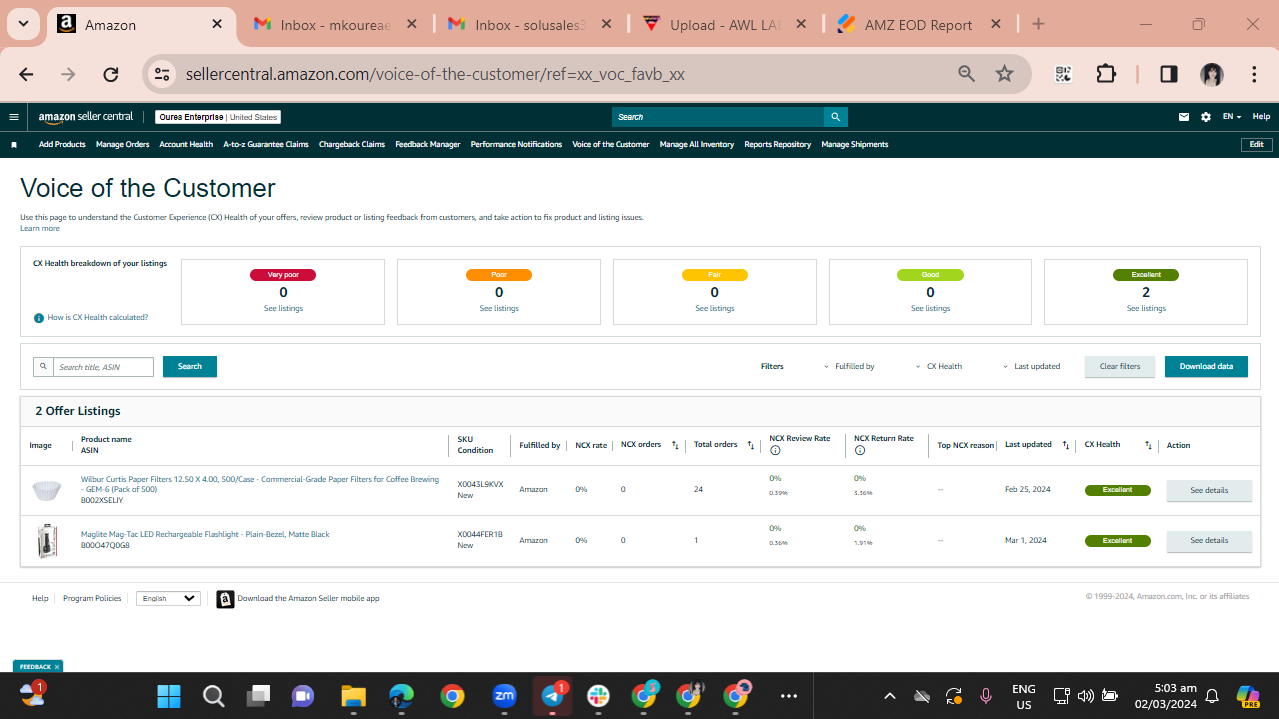
Task: Sort by Total orders column arrows
Action: (751, 445)
